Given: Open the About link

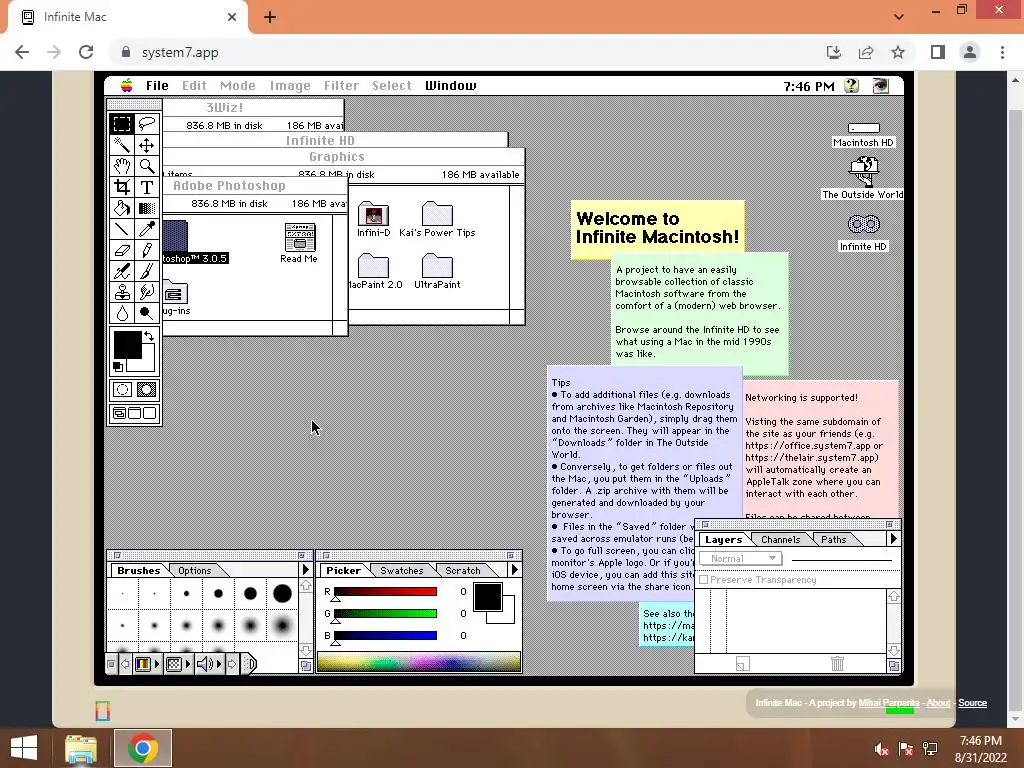Looking at the screenshot, I should click(938, 703).
